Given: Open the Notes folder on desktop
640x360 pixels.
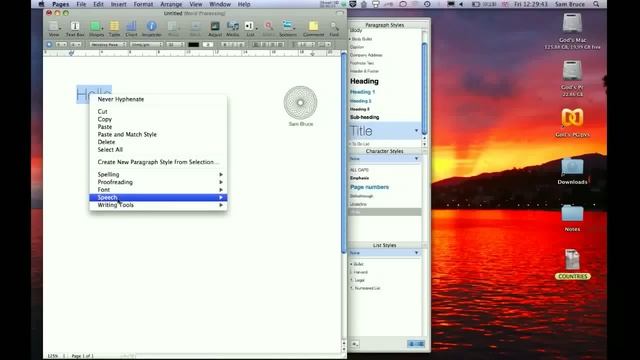Looking at the screenshot, I should coord(572,218).
